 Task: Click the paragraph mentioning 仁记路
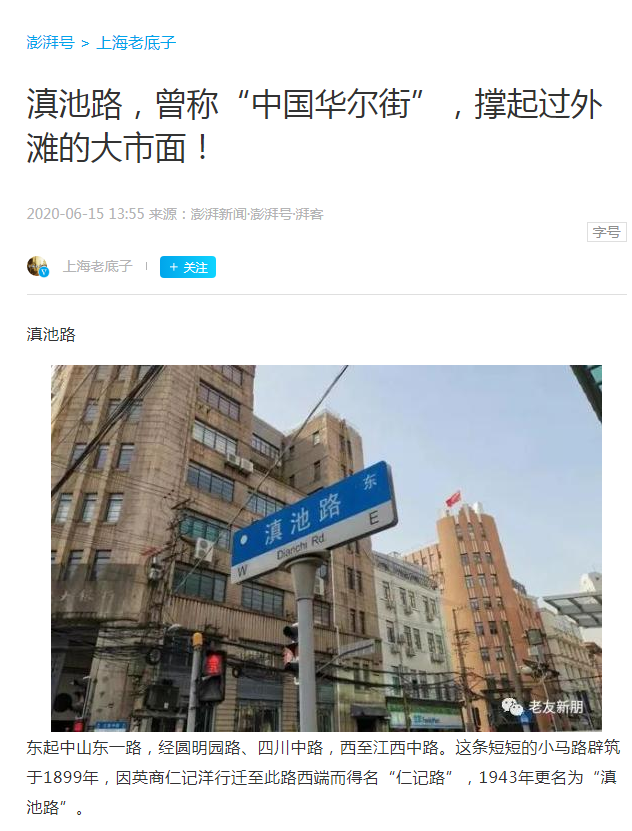[x=323, y=777]
